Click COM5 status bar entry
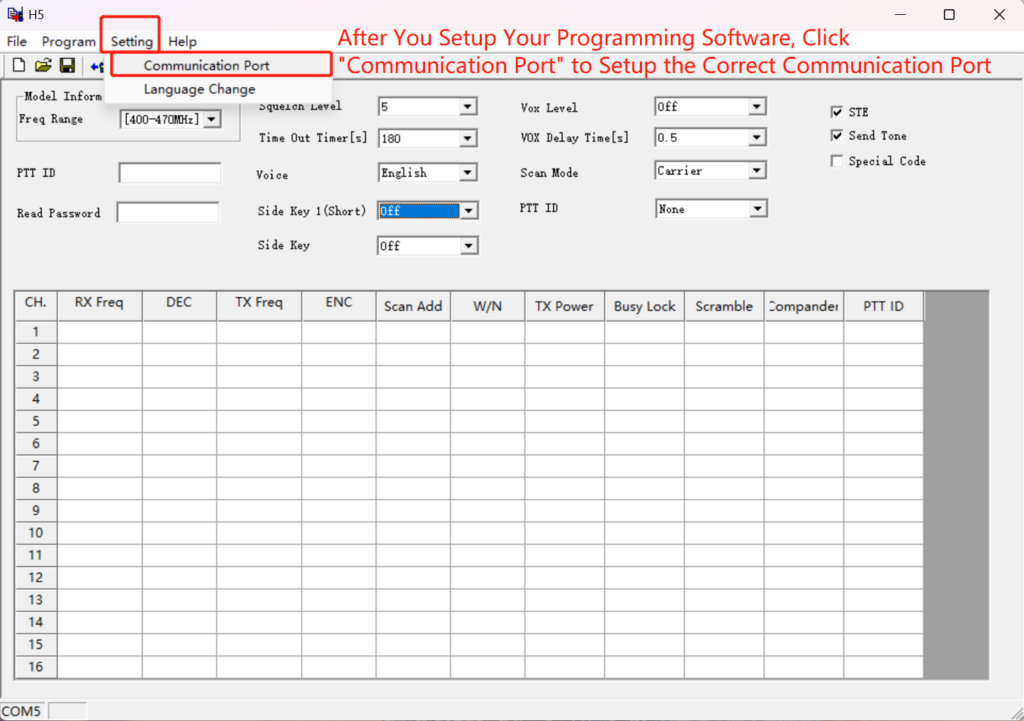1024x721 pixels. [x=22, y=711]
